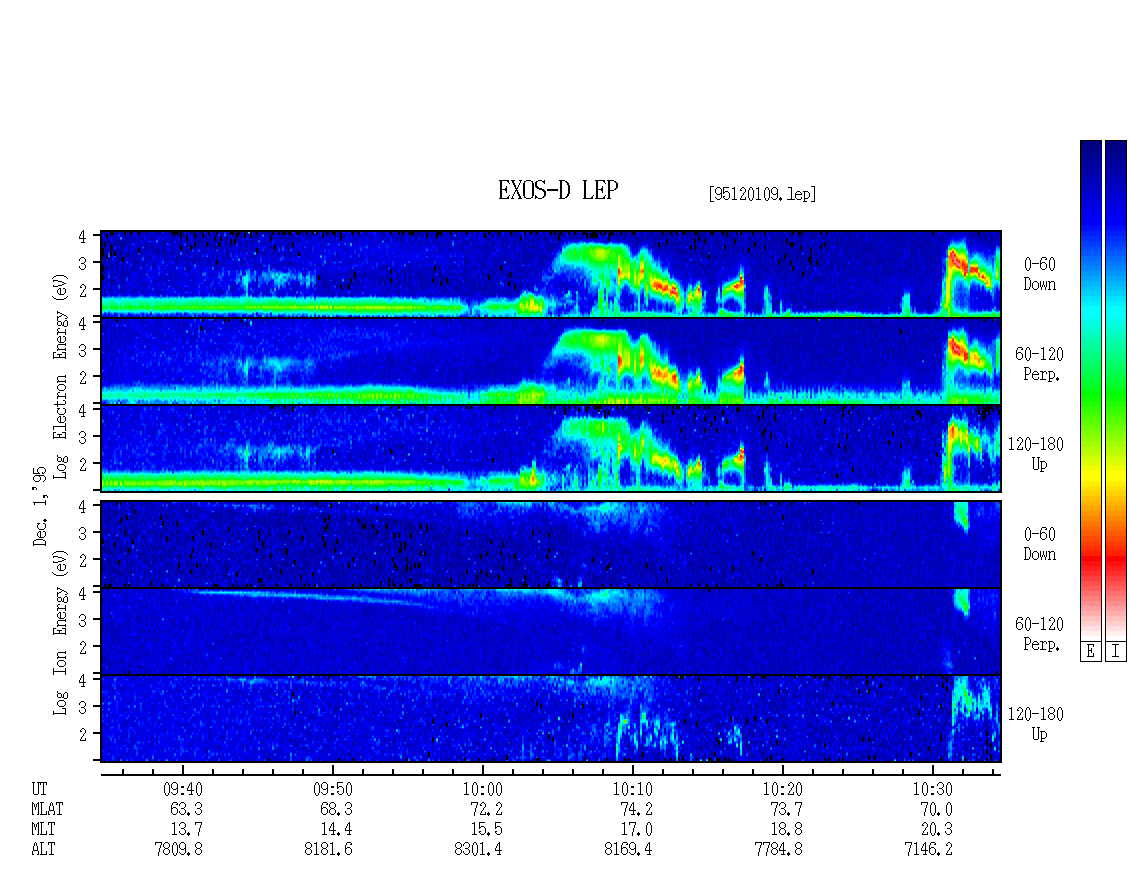The image size is (1130, 875).
Task: Click MLT value 14.4
Action: point(337,830)
